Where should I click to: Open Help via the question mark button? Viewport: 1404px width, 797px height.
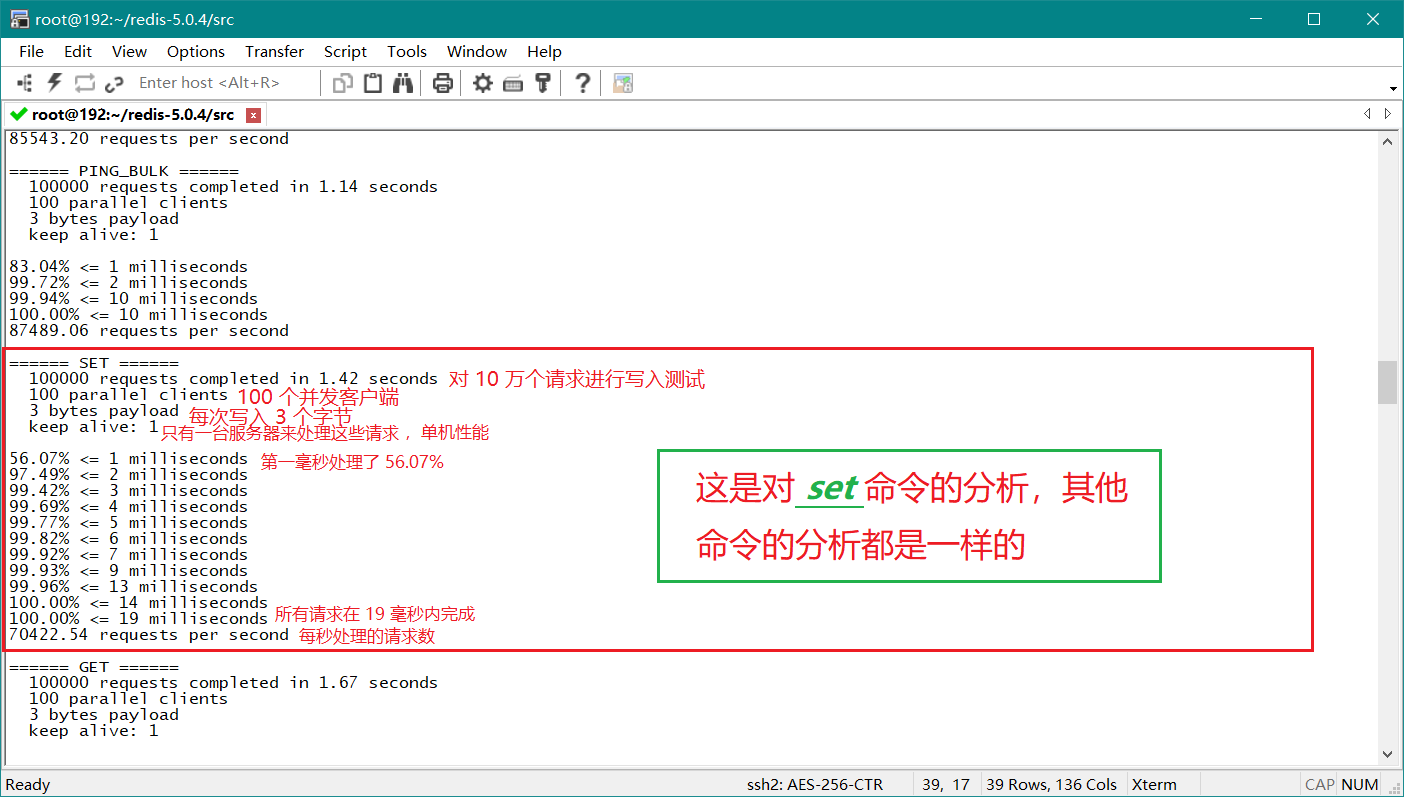582,83
